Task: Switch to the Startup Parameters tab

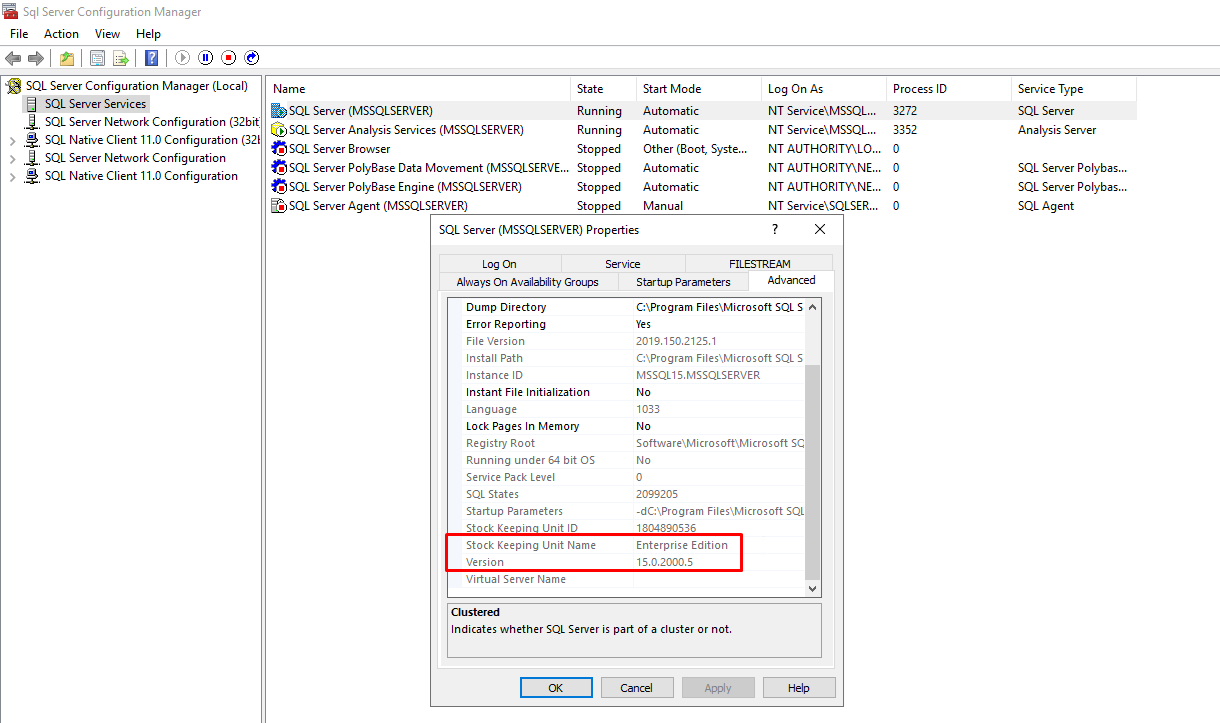Action: [x=683, y=282]
